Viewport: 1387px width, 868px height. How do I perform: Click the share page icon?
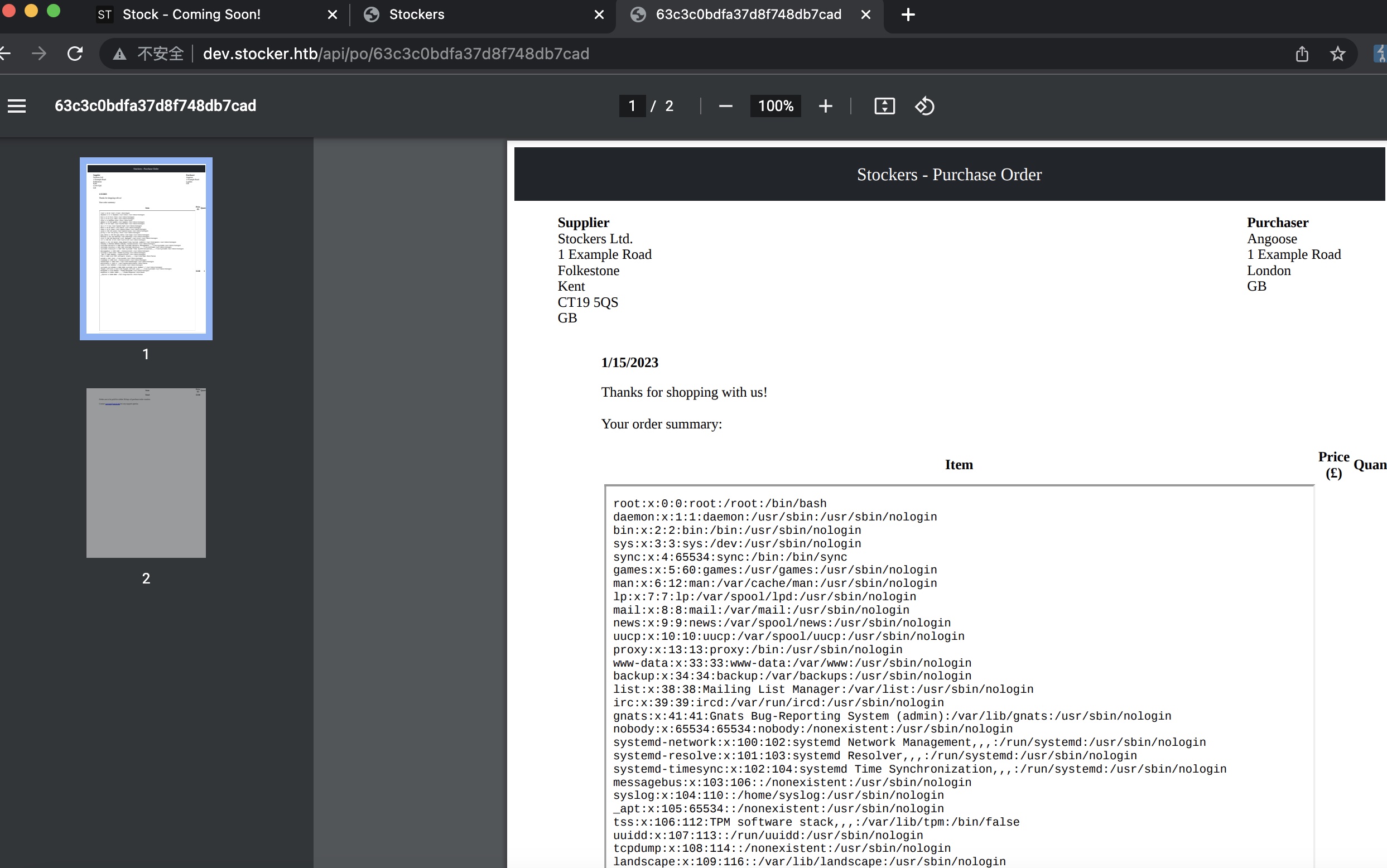pyautogui.click(x=1302, y=54)
